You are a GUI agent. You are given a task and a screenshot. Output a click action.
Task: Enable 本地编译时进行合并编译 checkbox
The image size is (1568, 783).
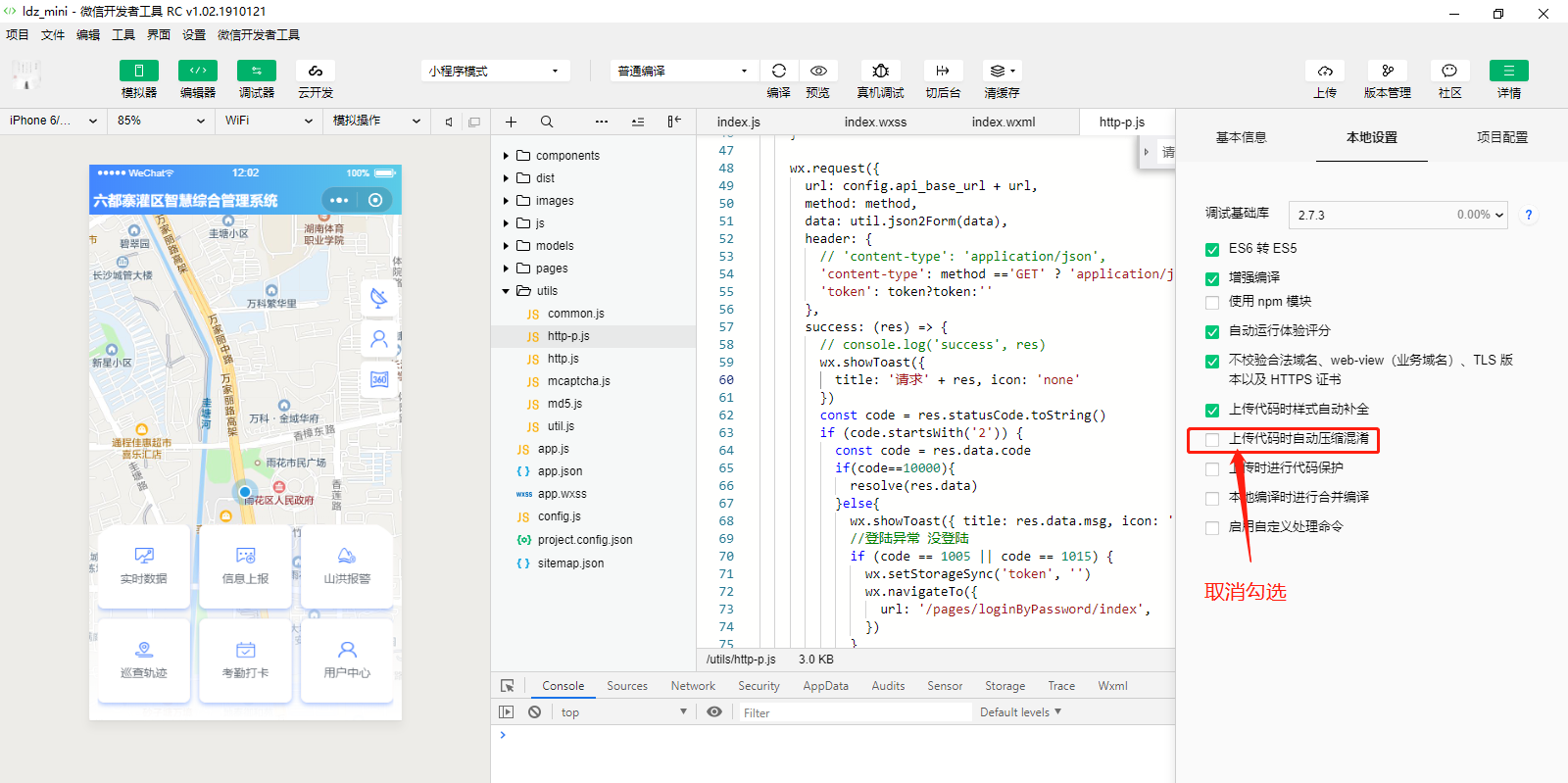click(x=1212, y=498)
